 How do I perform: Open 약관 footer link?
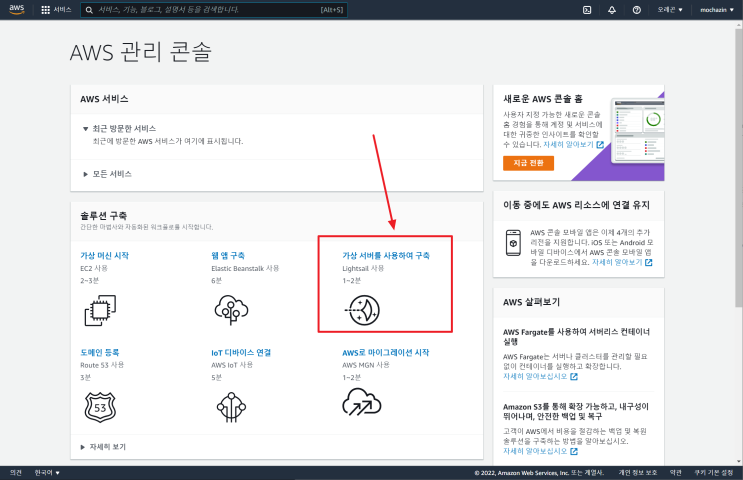click(675, 472)
